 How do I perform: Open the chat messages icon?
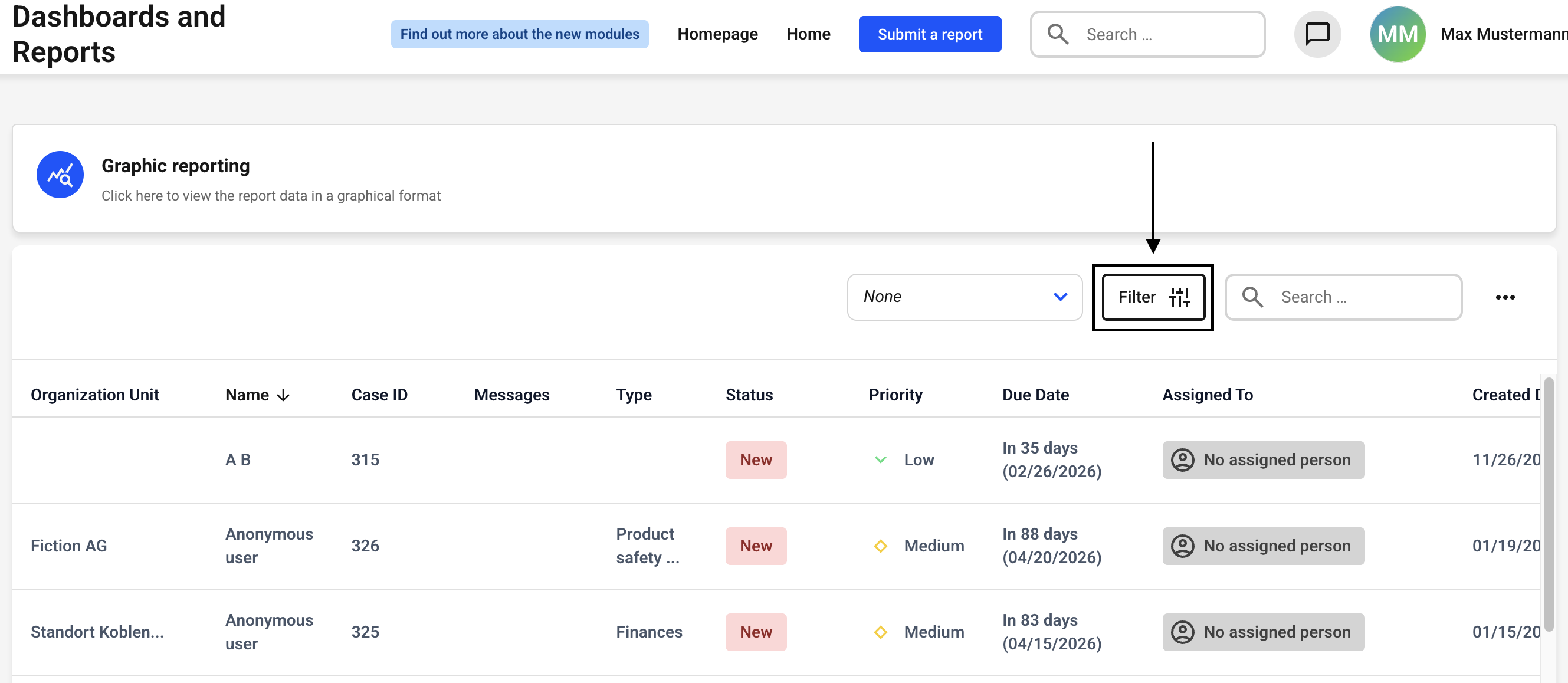coord(1317,34)
